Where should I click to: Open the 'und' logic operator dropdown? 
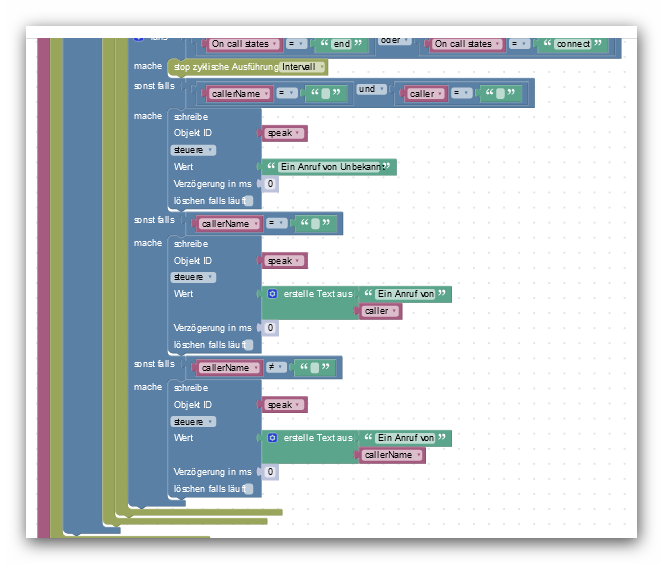(371, 89)
